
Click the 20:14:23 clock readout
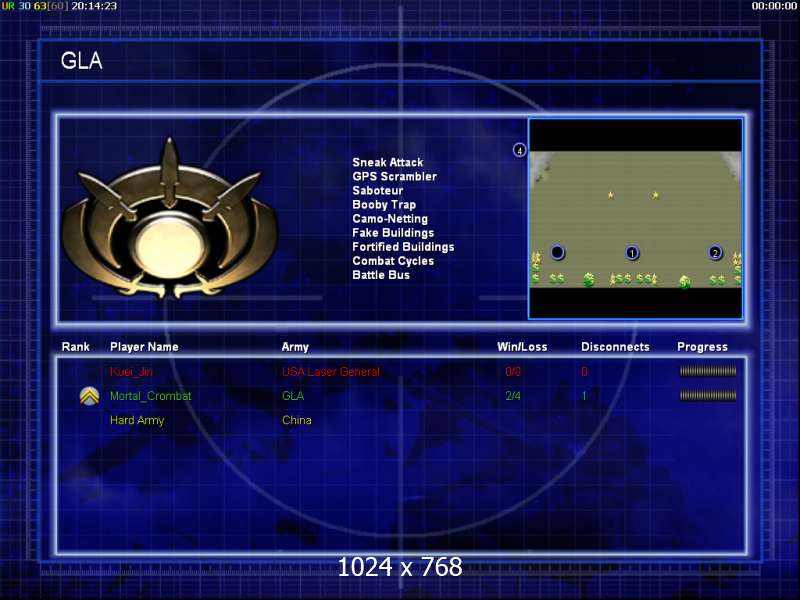94,6
